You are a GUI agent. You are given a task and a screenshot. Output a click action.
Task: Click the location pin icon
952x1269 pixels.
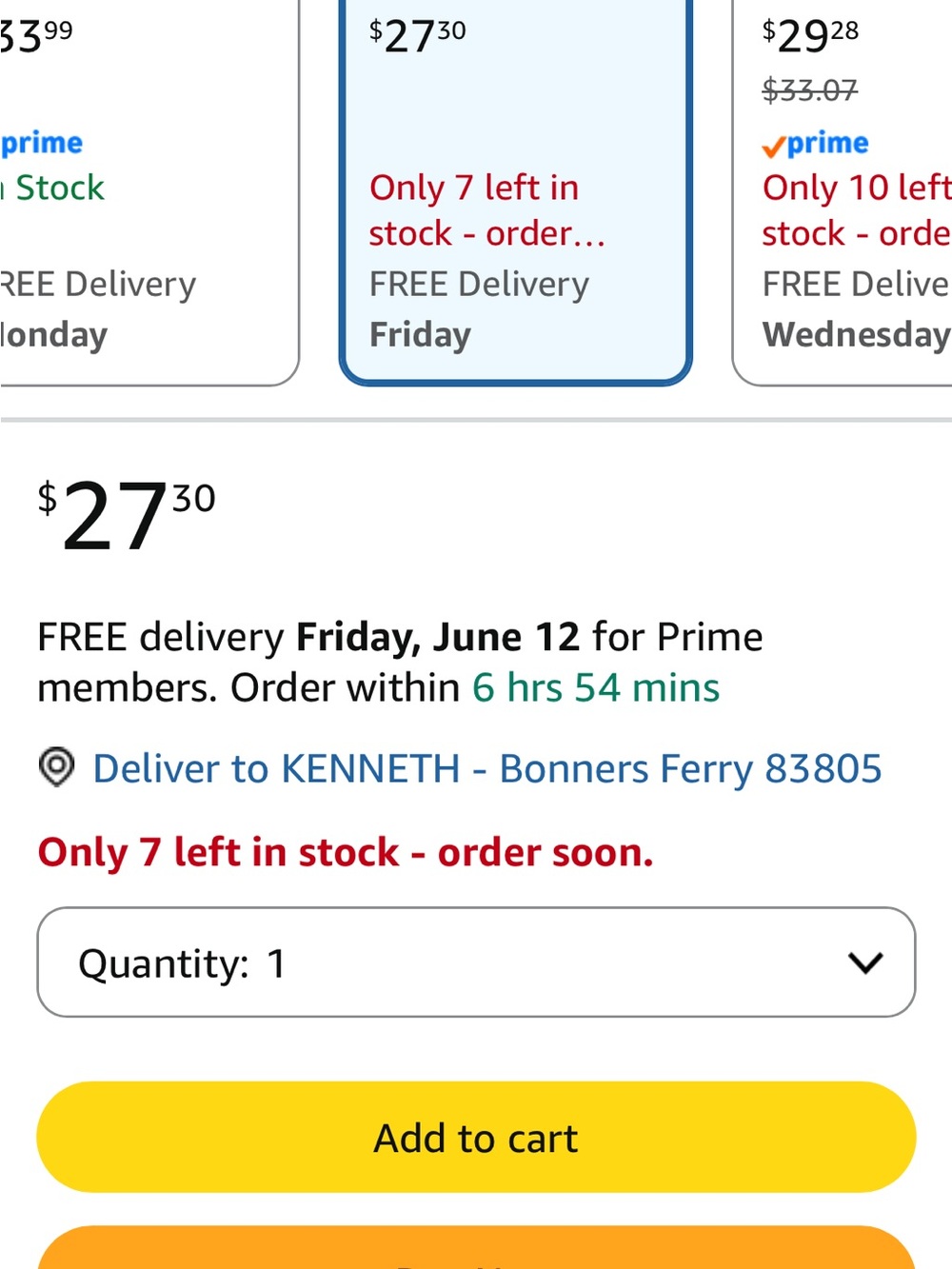click(56, 767)
